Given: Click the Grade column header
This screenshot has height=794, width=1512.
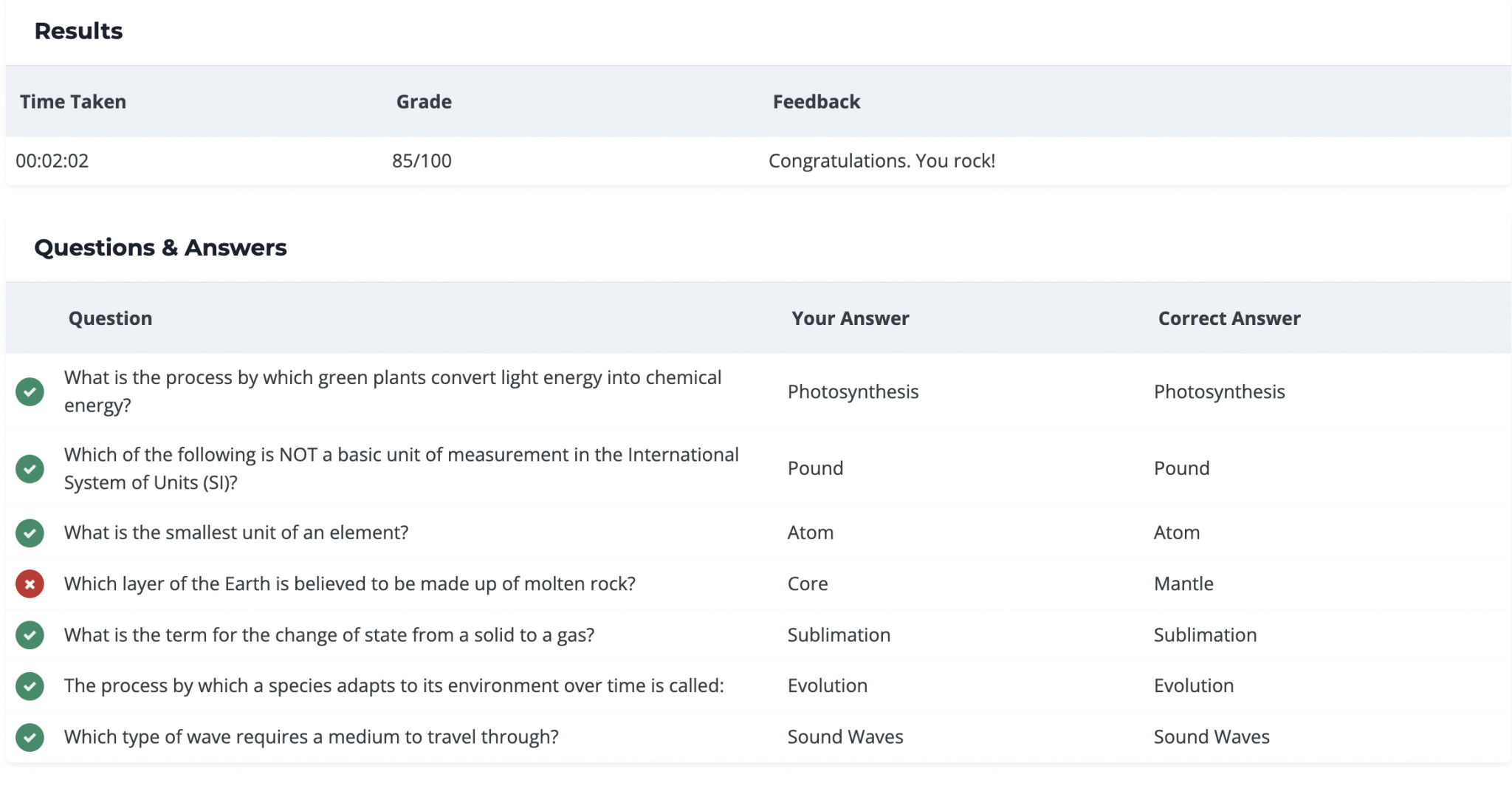Looking at the screenshot, I should [x=424, y=101].
